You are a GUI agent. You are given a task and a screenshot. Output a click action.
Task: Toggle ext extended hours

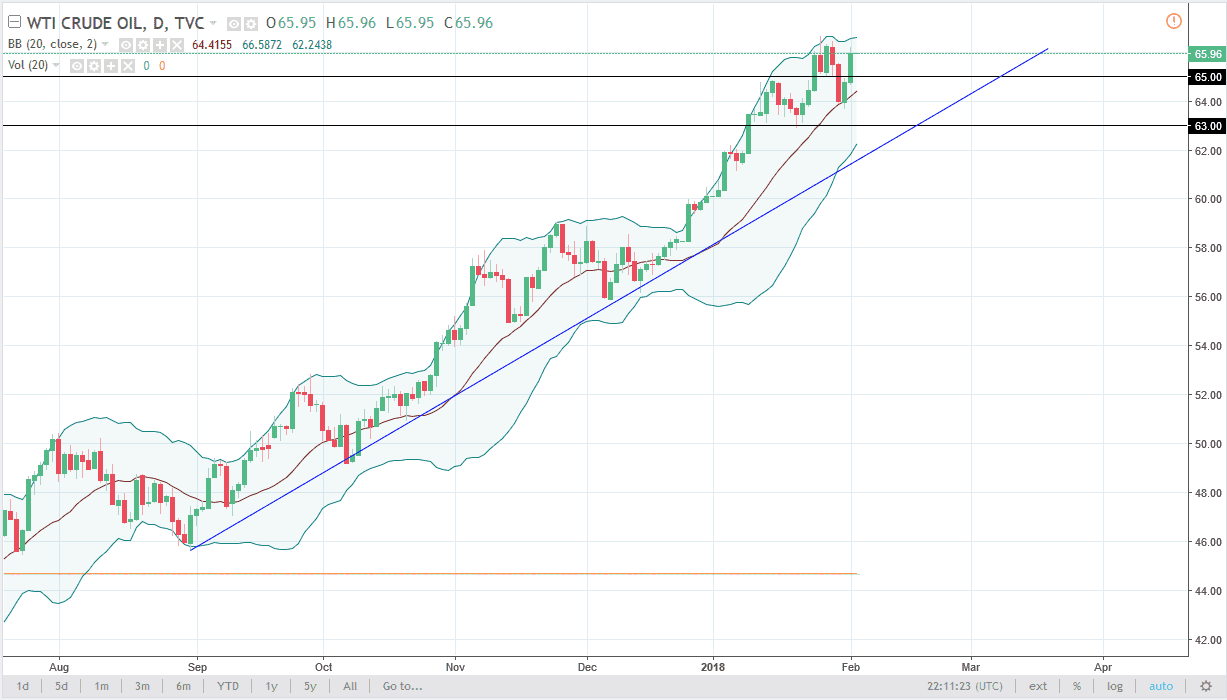tap(1038, 686)
